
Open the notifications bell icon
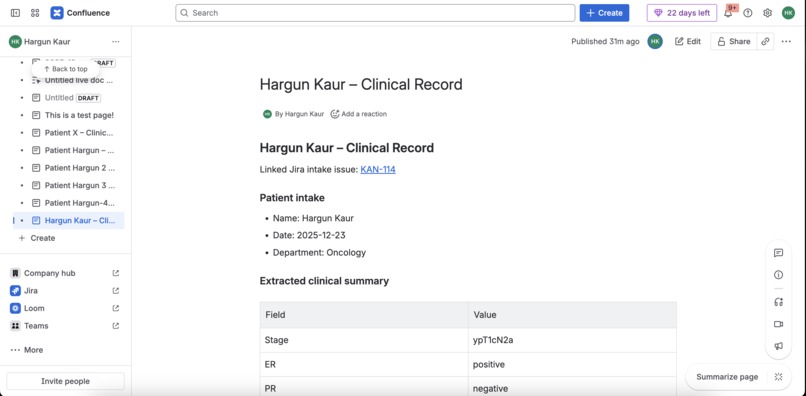[x=728, y=13]
